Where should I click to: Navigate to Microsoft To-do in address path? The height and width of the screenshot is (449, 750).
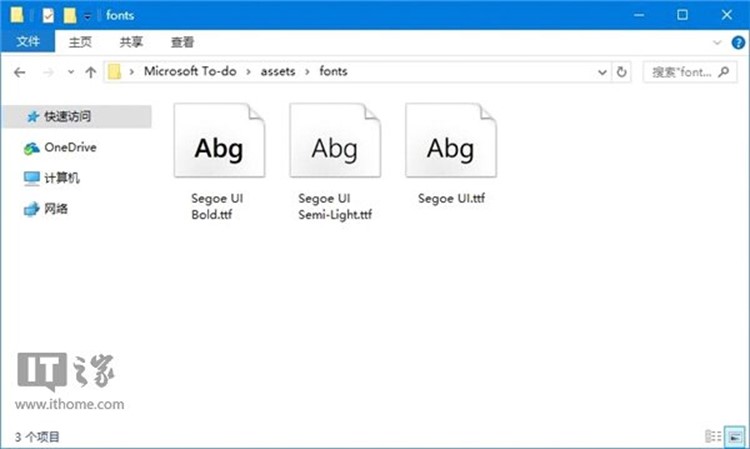tap(190, 72)
